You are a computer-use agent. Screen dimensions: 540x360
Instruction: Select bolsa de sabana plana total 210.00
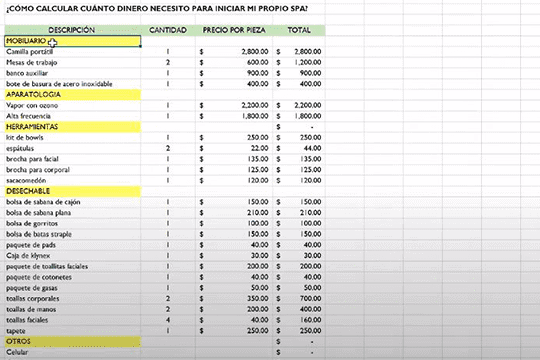pyautogui.click(x=299, y=213)
